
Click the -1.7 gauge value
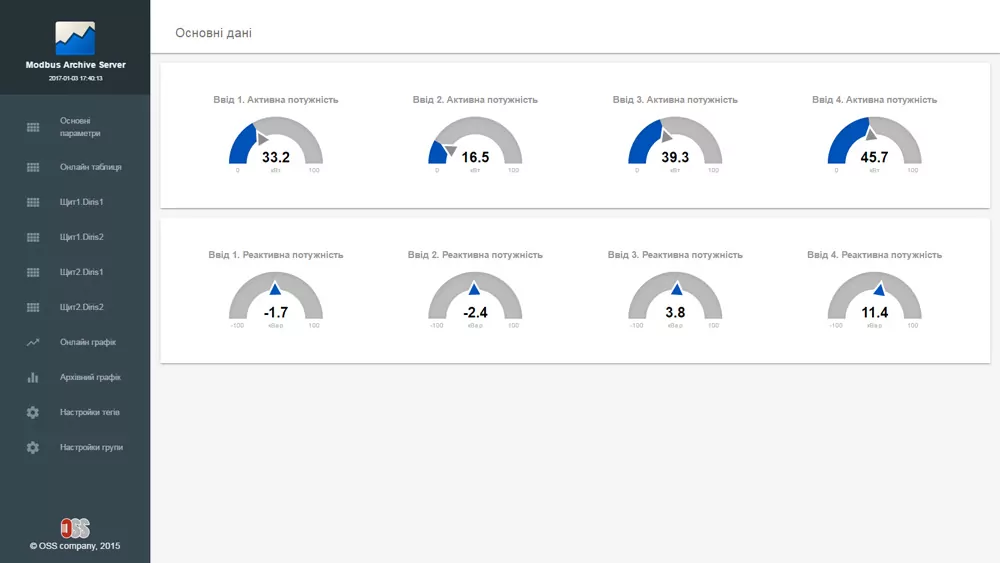(276, 312)
